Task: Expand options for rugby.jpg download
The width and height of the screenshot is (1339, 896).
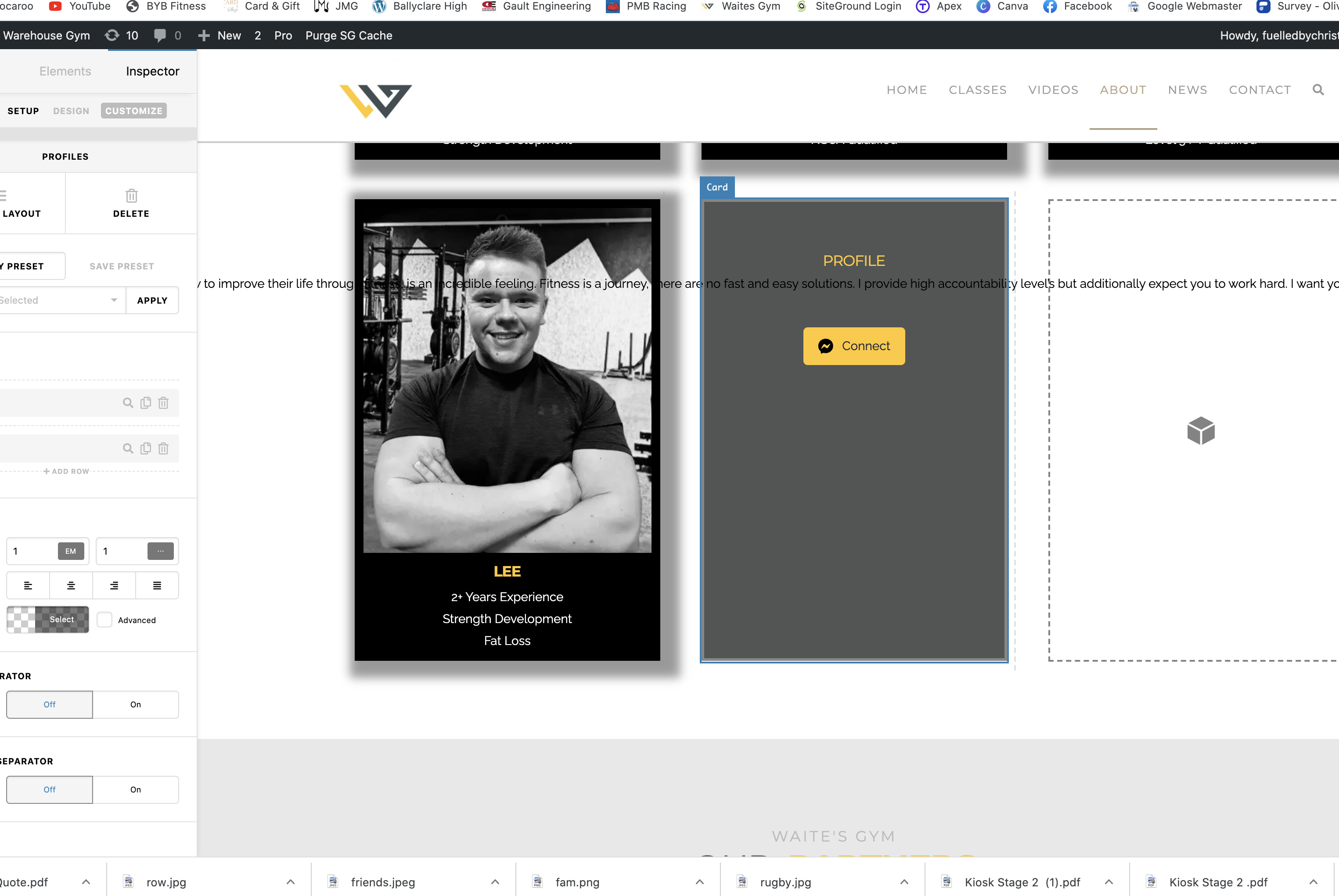Action: point(904,882)
